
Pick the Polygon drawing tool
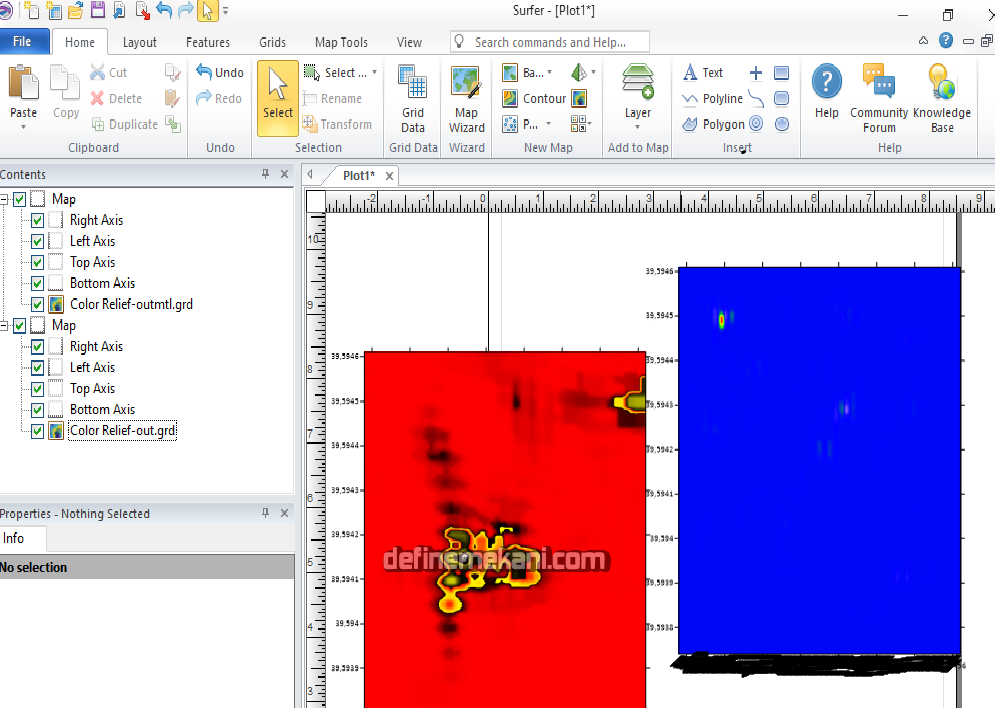713,125
